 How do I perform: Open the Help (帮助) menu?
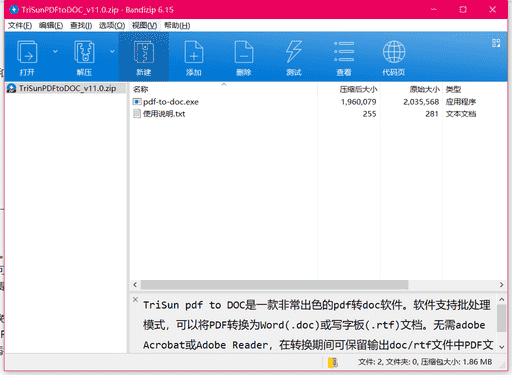tap(177, 26)
